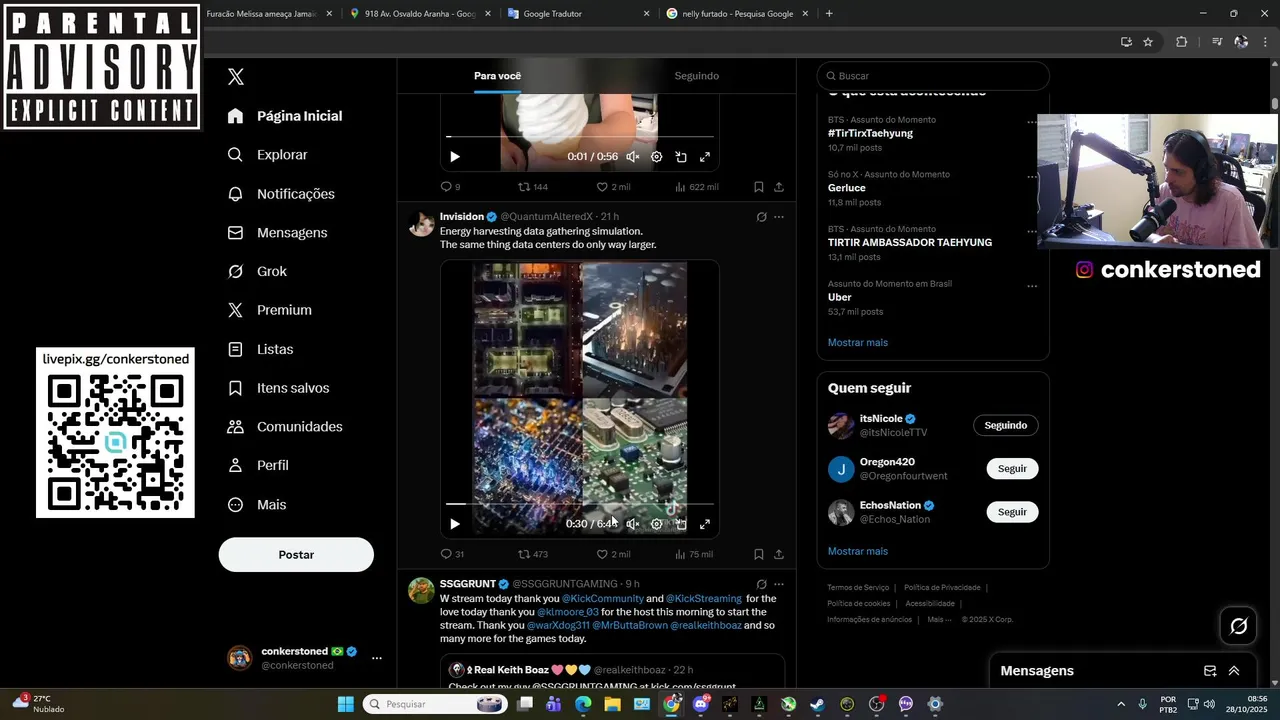The width and height of the screenshot is (1280, 720).
Task: Open more options for Gerluce trend
Action: click(x=1032, y=177)
